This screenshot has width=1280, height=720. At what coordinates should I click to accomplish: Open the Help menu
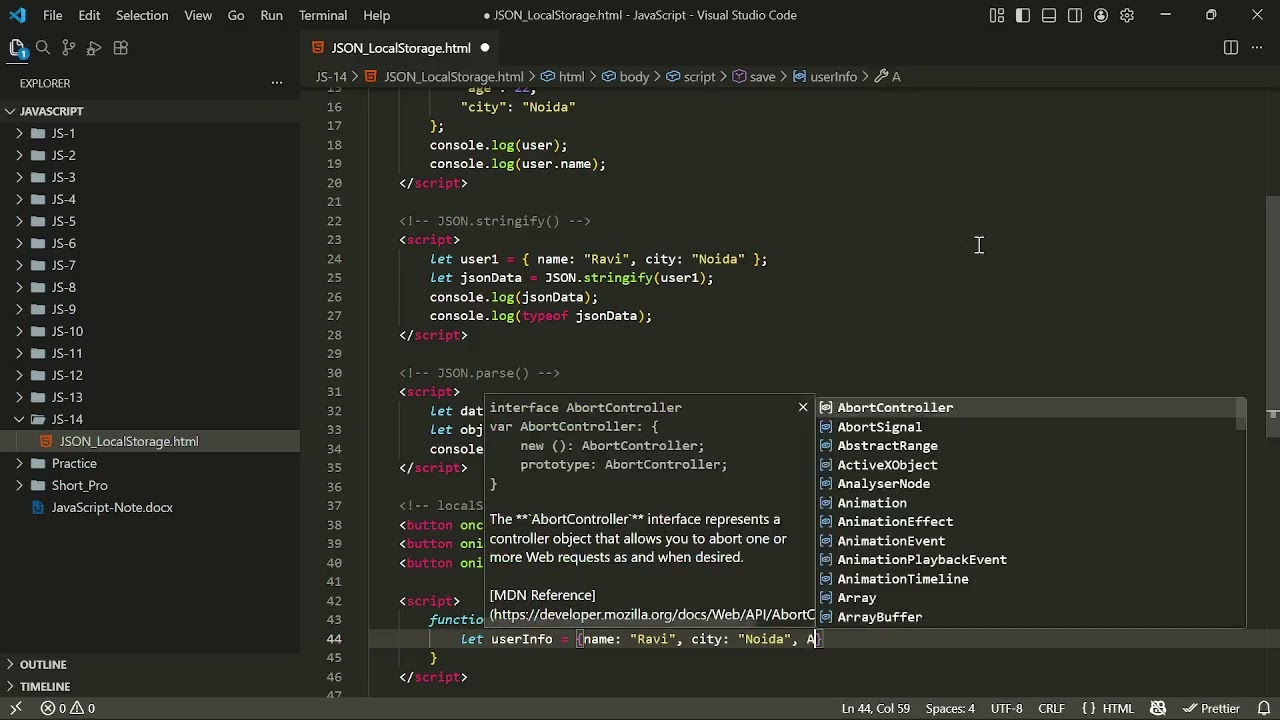[376, 15]
